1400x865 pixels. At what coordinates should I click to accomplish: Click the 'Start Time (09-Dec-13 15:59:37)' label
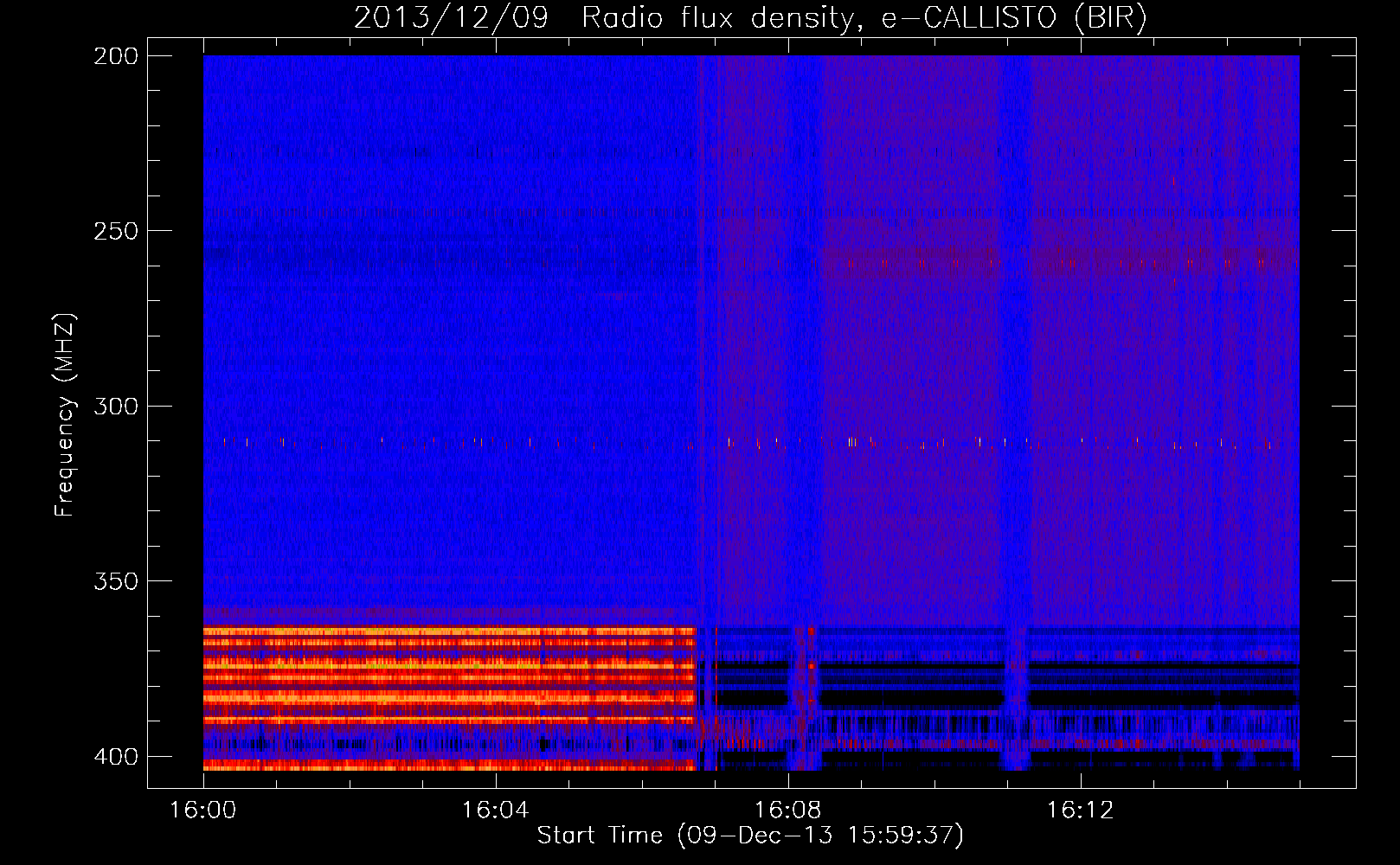coord(750,836)
